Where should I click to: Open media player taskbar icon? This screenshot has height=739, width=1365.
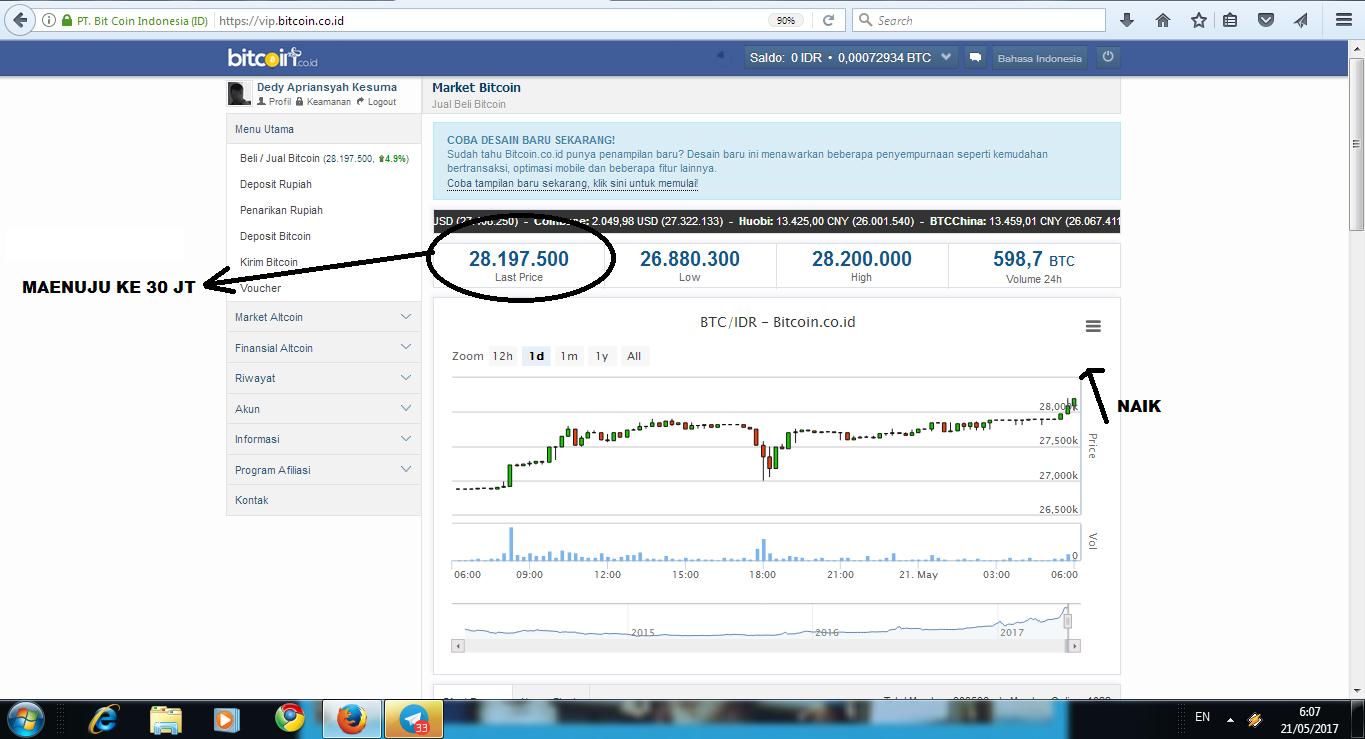coord(227,719)
